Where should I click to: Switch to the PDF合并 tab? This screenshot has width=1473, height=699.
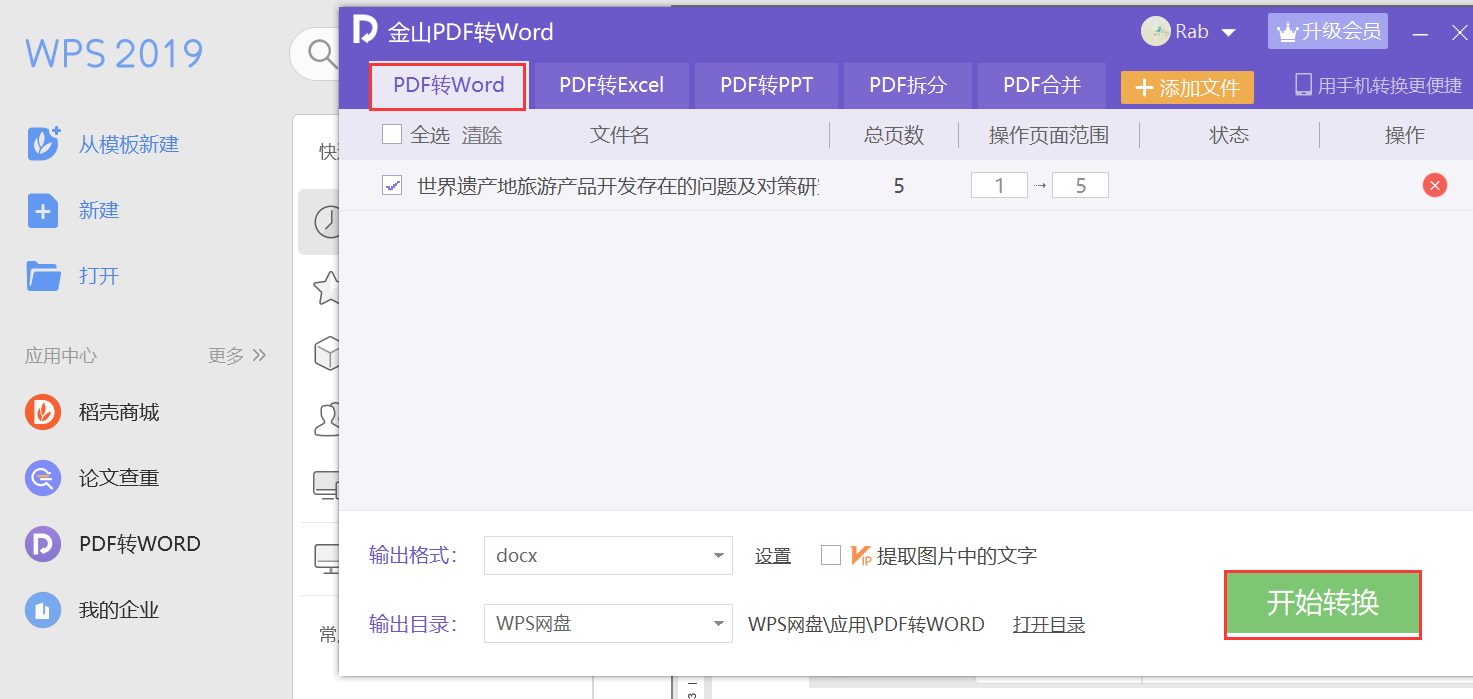1042,85
